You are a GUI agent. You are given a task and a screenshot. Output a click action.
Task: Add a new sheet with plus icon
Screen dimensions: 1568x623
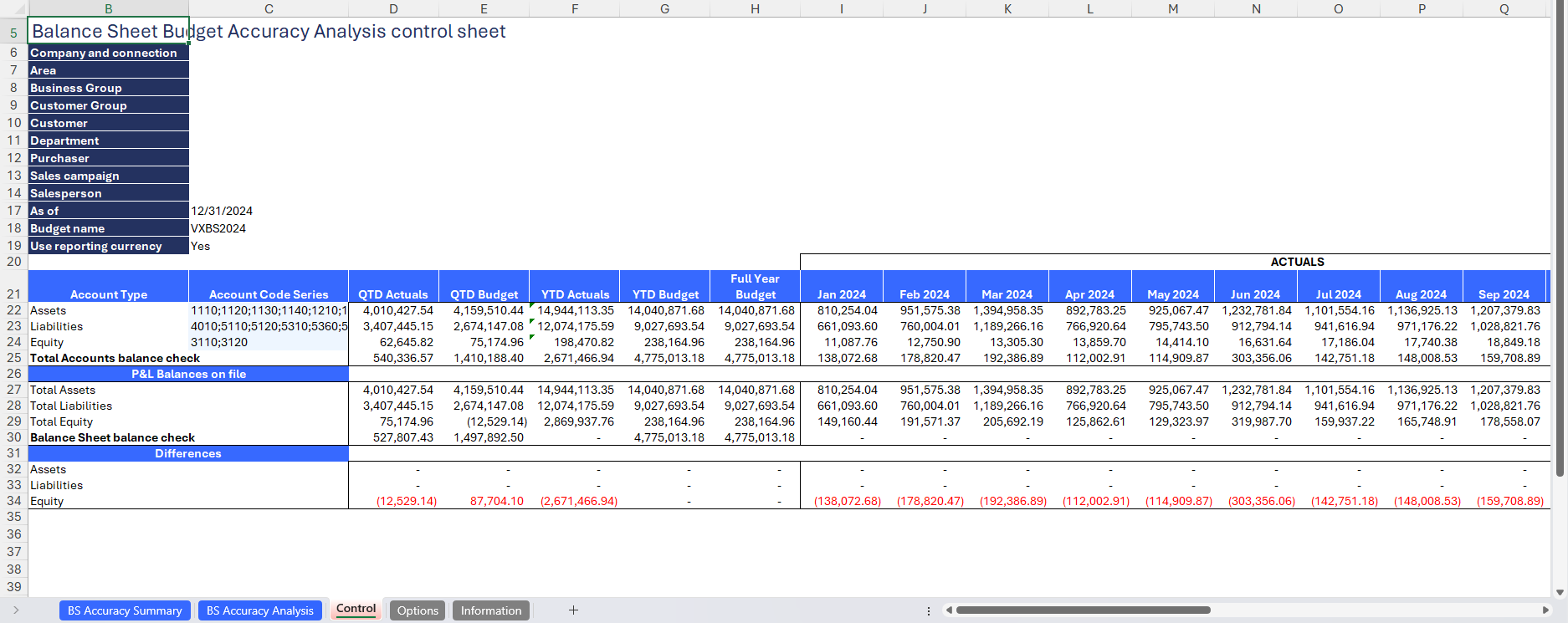coord(573,610)
